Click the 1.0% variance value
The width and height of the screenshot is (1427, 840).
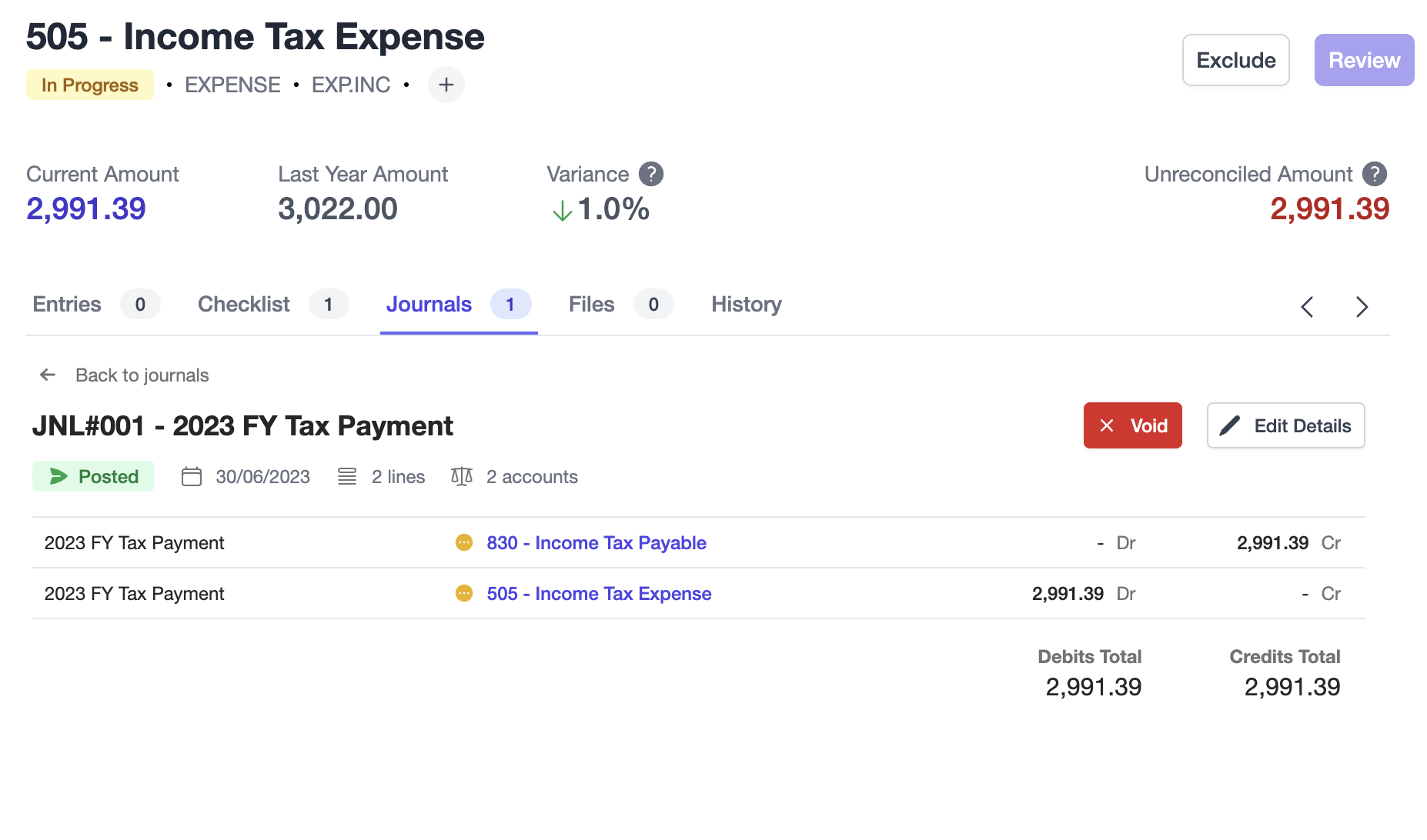[x=613, y=208]
